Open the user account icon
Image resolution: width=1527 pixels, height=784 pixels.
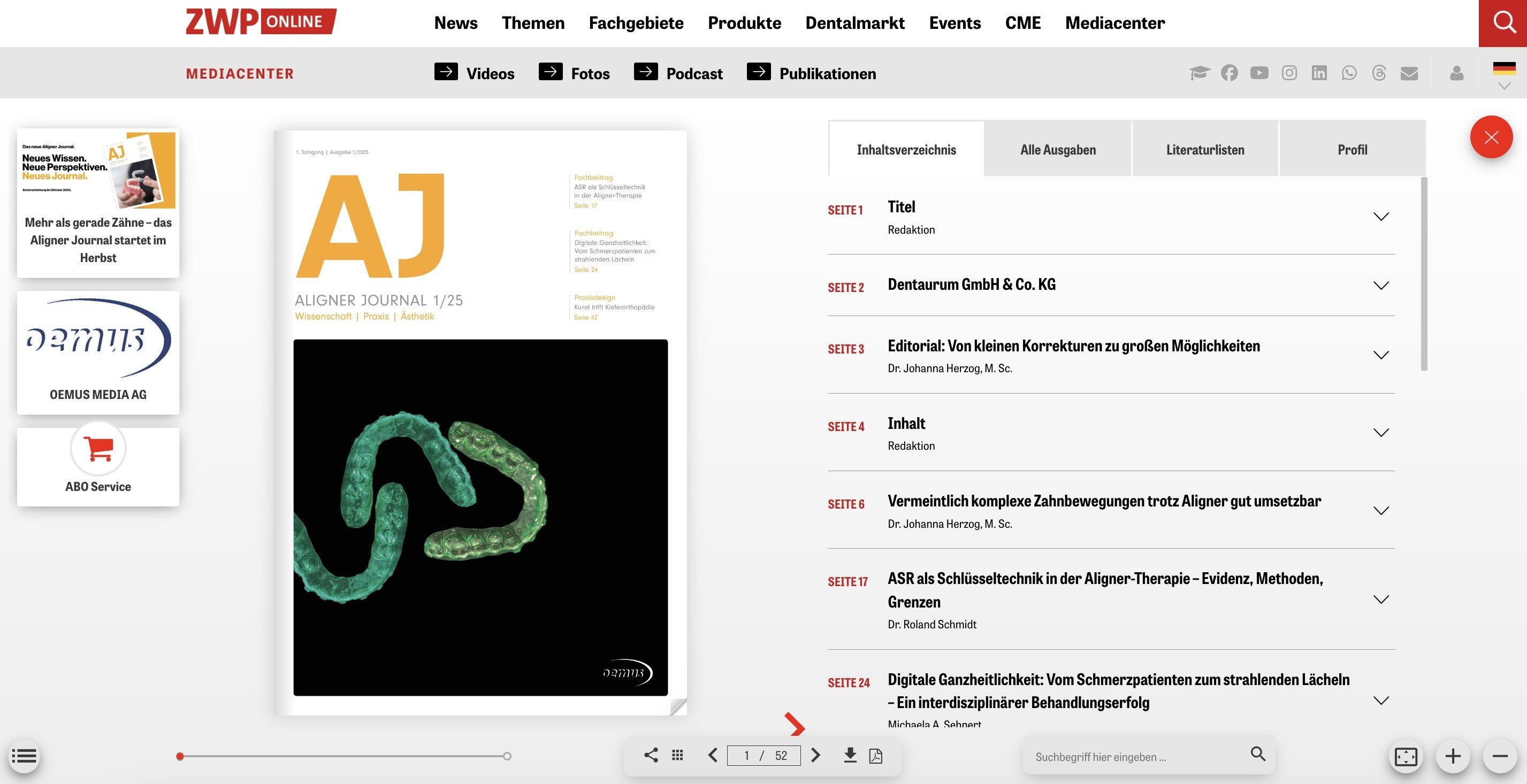1456,73
